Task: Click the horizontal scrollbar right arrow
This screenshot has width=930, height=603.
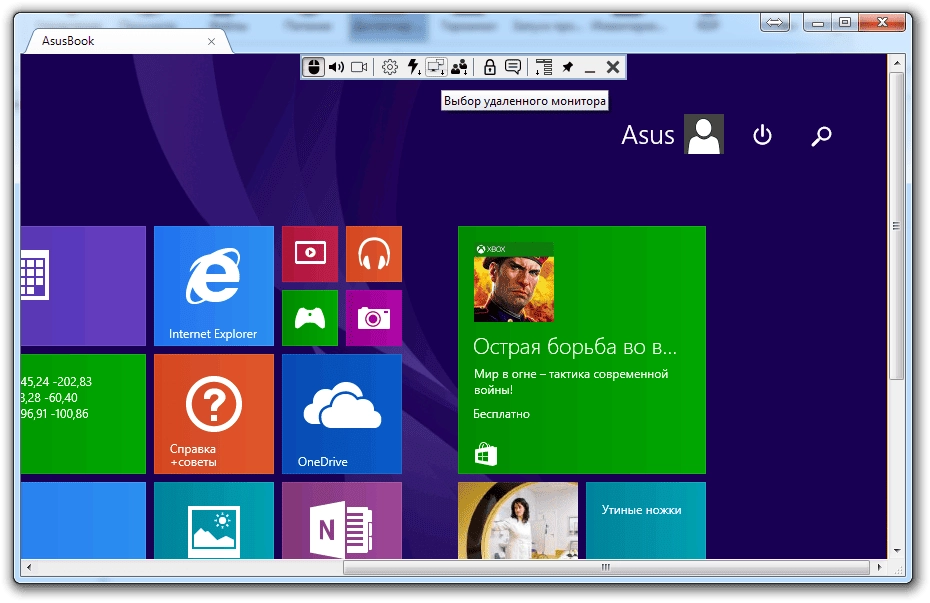Action: (880, 567)
